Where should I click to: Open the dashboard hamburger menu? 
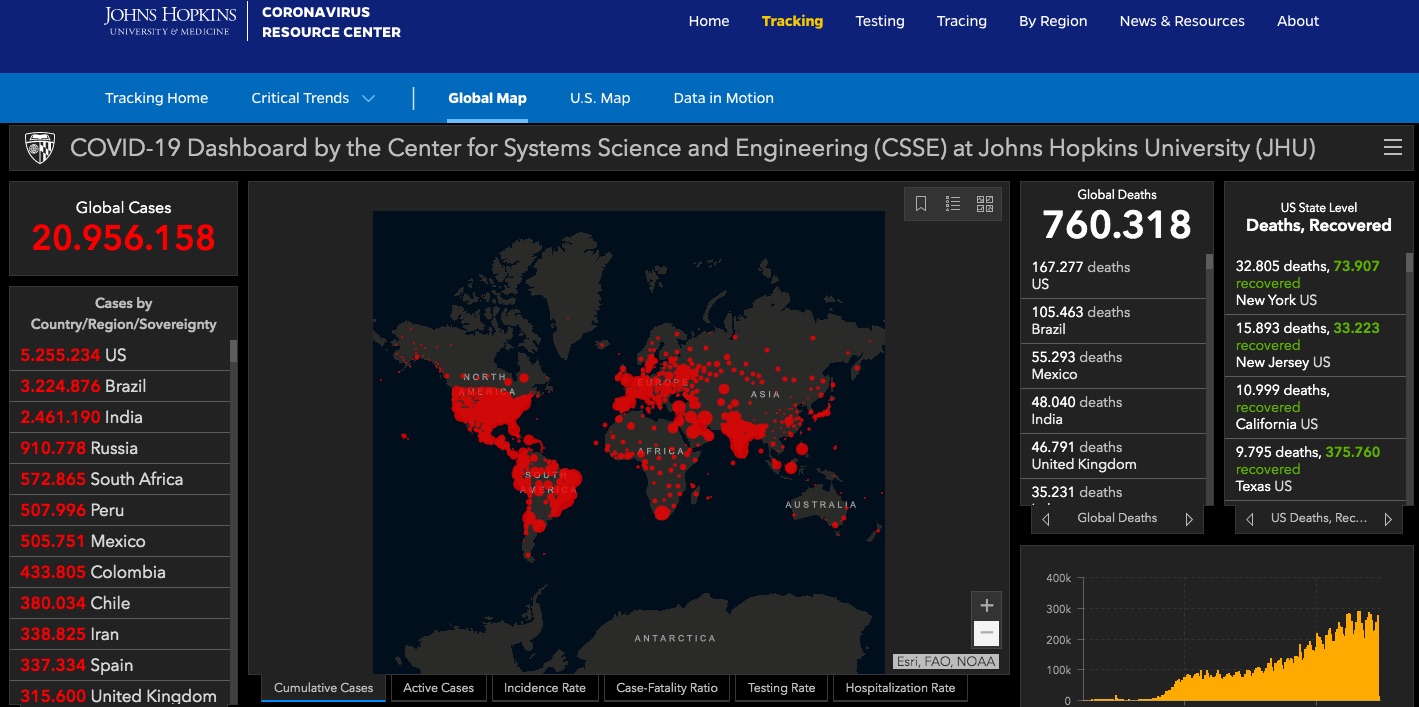click(1392, 148)
